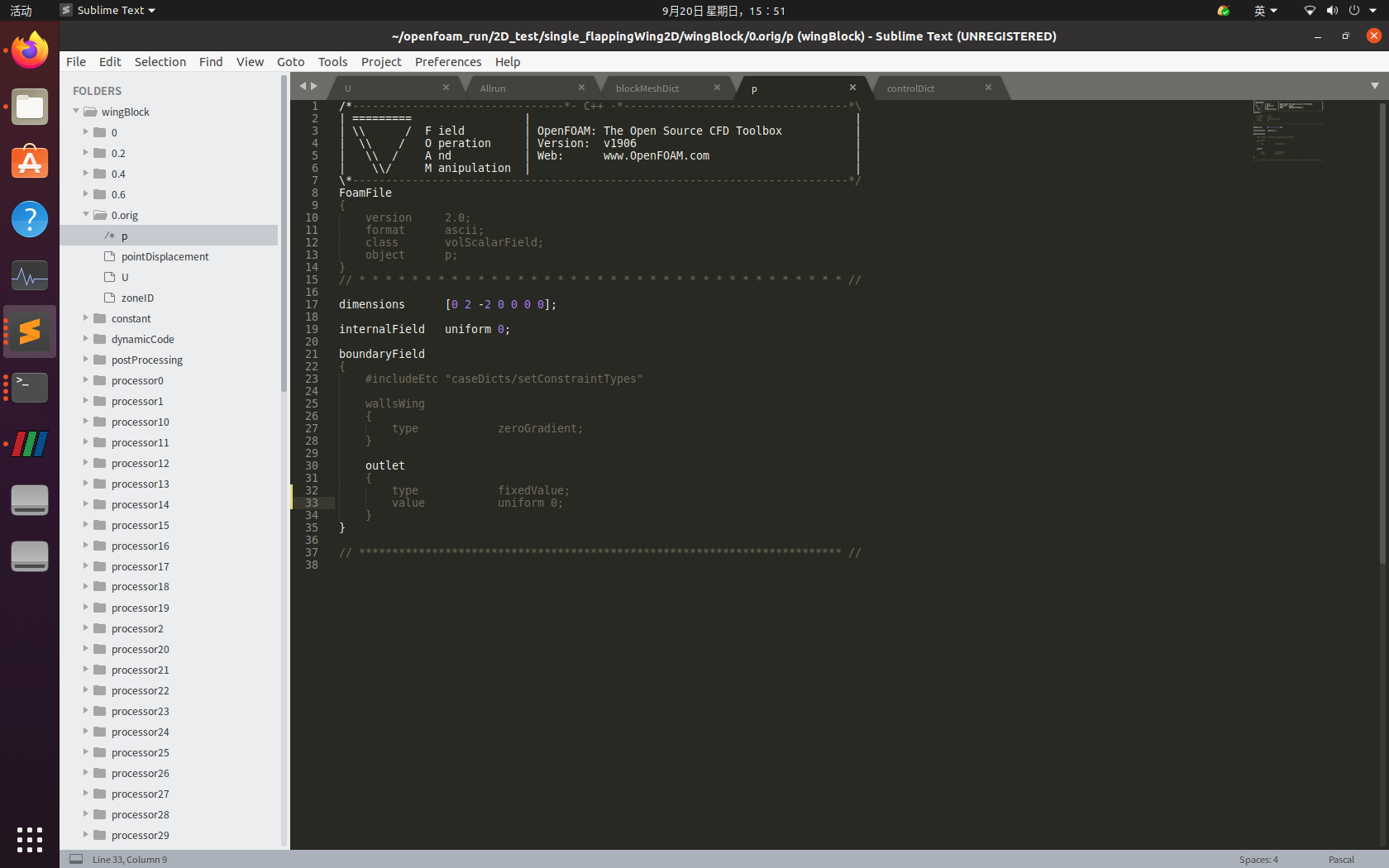Screen dimensions: 1389x868
Task: Close the U tab
Action: coord(446,88)
